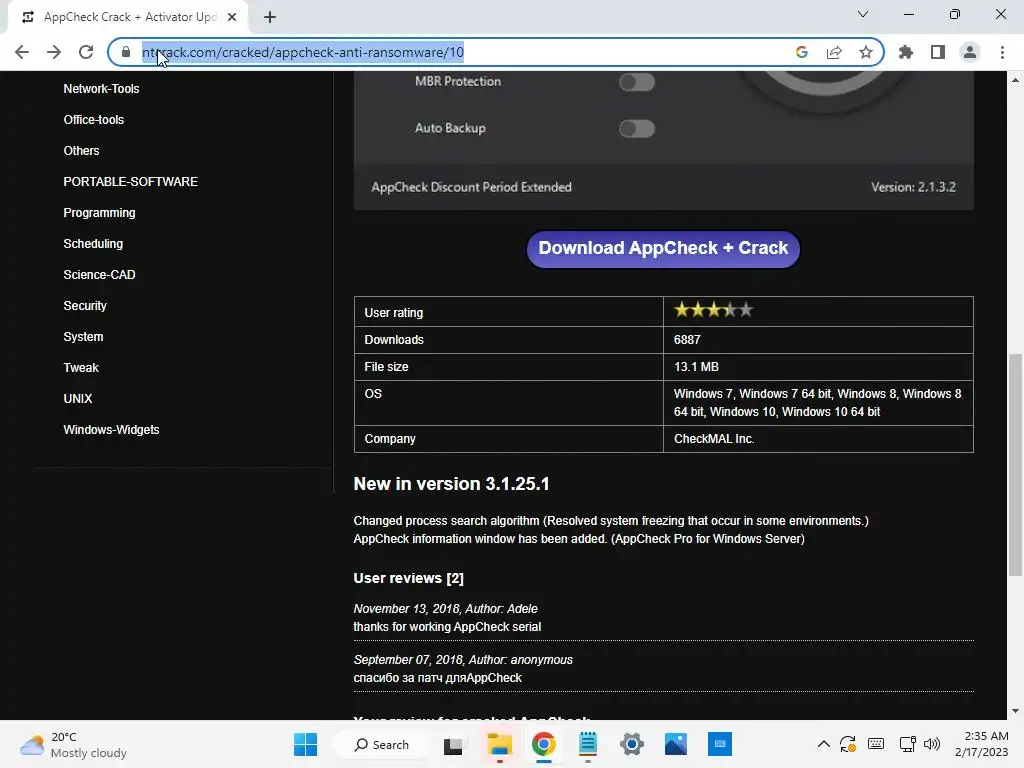Open Photos app from taskbar
The image size is (1024, 768).
click(676, 744)
